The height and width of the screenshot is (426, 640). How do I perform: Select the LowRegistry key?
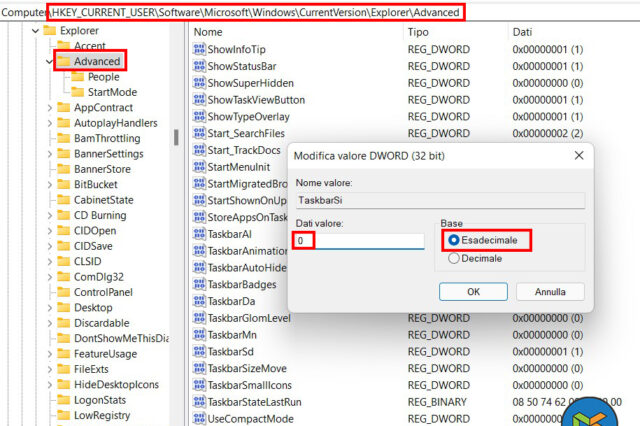[x=102, y=415]
